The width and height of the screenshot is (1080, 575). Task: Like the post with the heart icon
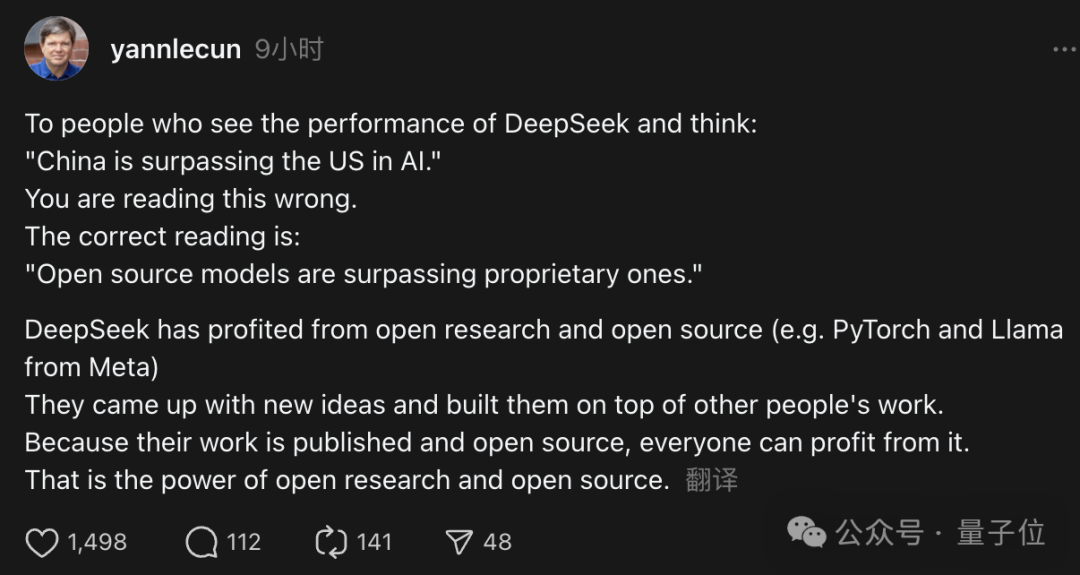coord(42,543)
